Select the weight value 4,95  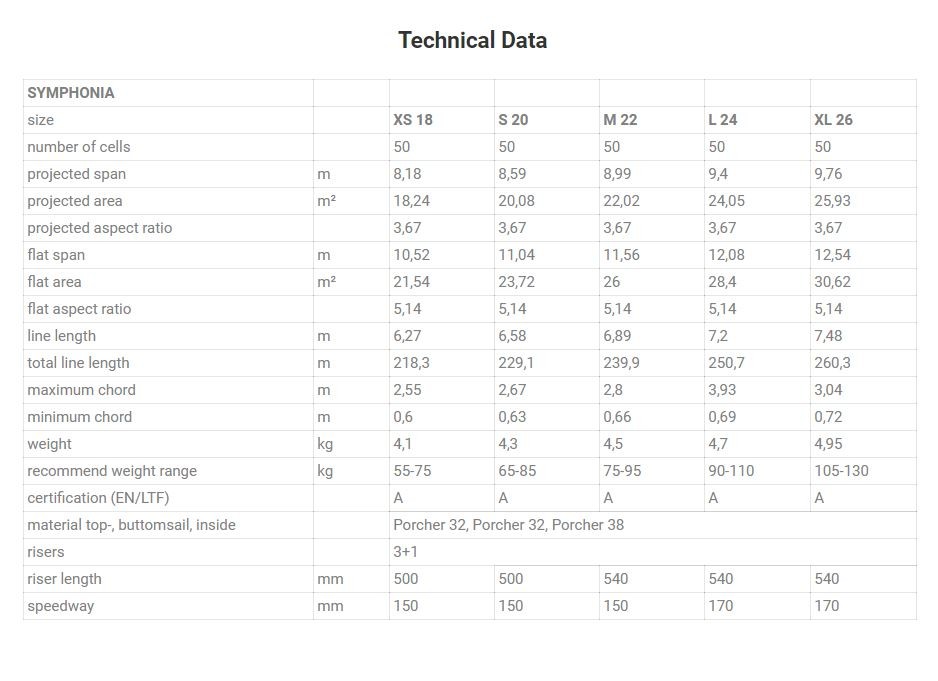(828, 443)
